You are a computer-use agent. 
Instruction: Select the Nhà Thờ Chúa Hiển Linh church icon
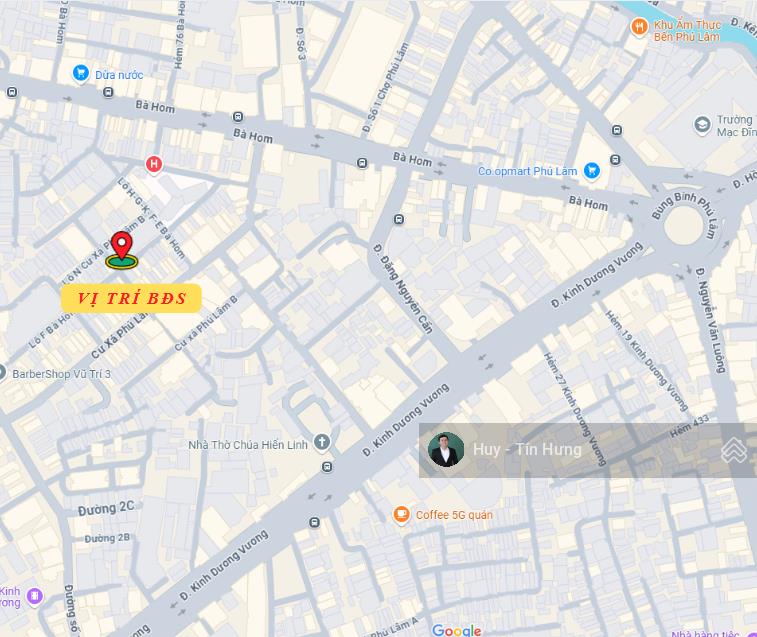(x=322, y=442)
